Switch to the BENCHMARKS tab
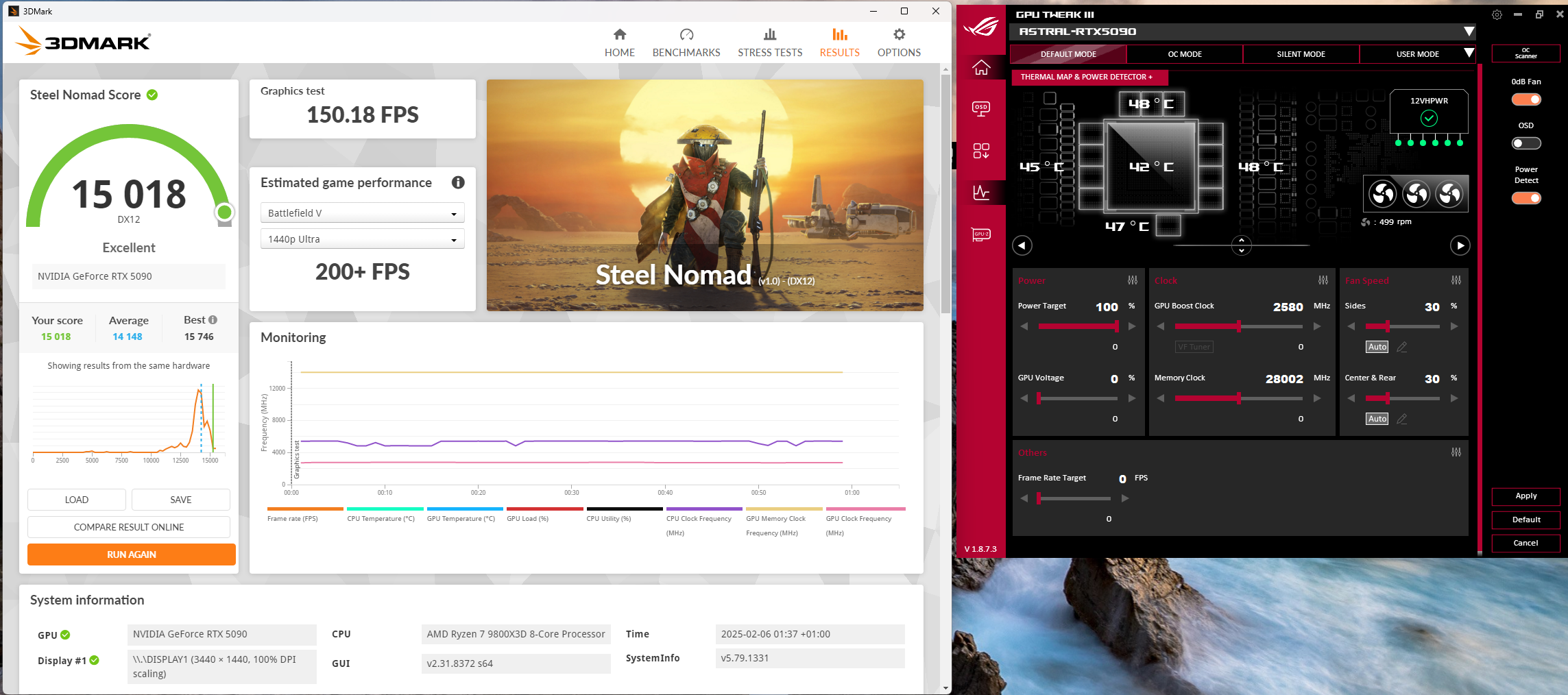This screenshot has width=1568, height=695. click(x=686, y=42)
